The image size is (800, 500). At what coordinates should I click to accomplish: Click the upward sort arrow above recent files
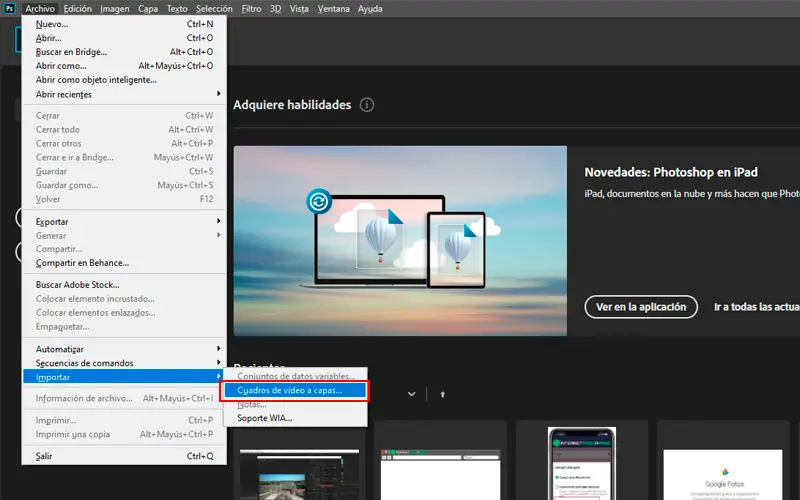(x=443, y=394)
